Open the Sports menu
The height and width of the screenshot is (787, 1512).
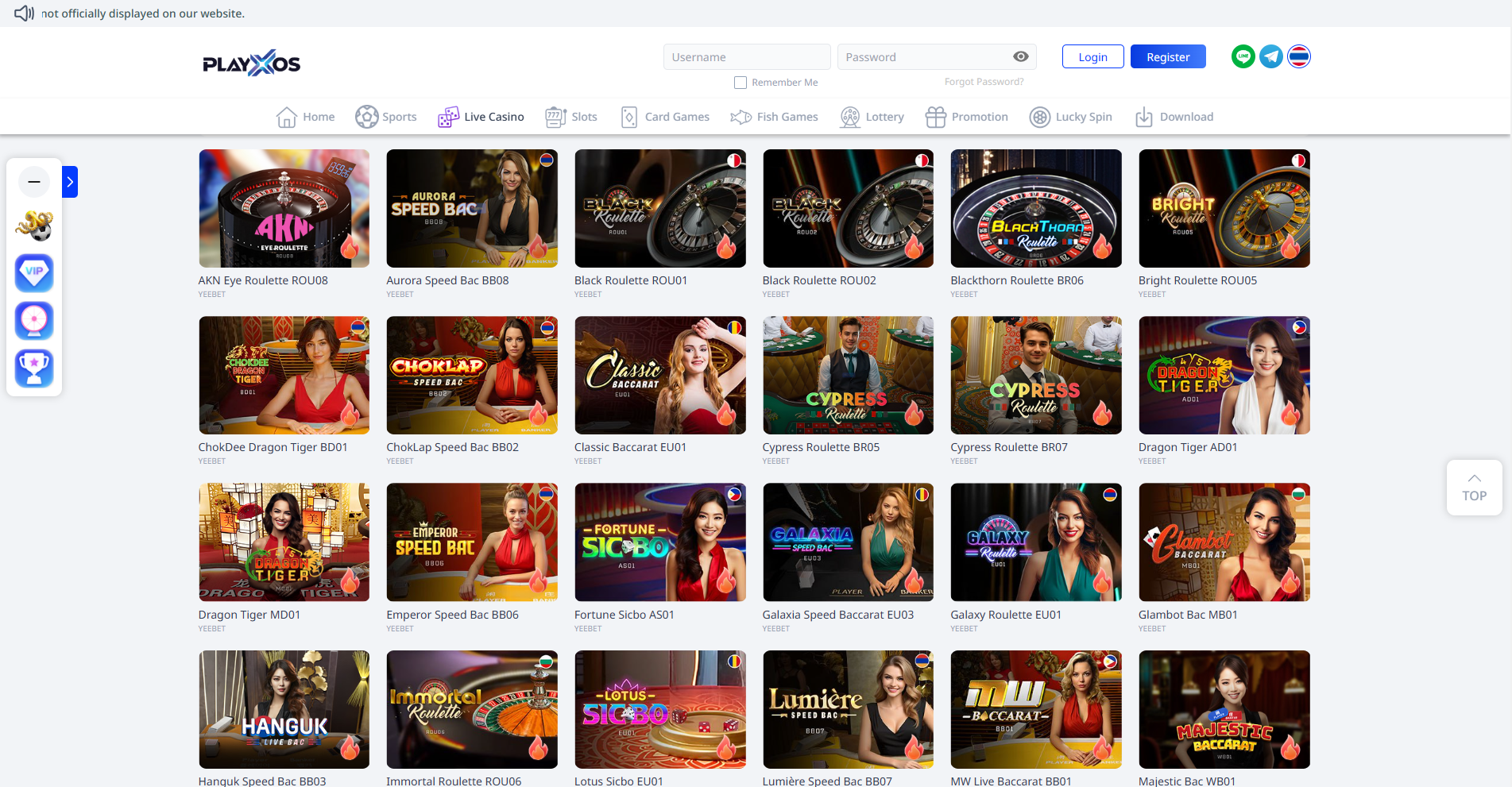point(385,117)
